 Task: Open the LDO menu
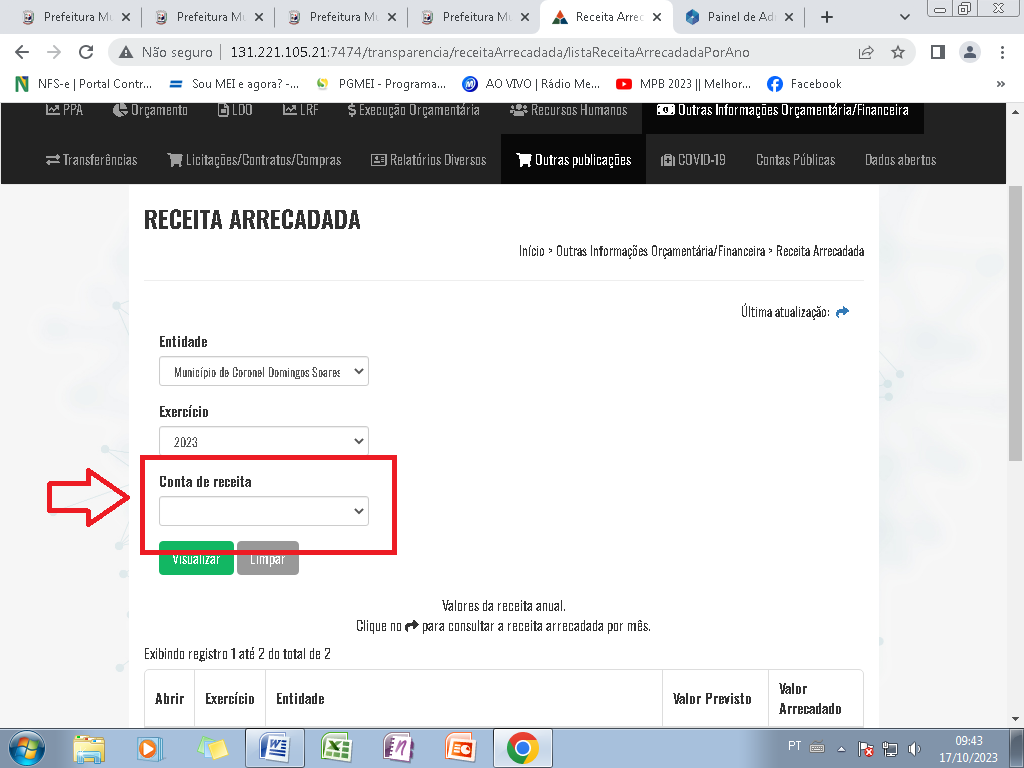(x=235, y=110)
